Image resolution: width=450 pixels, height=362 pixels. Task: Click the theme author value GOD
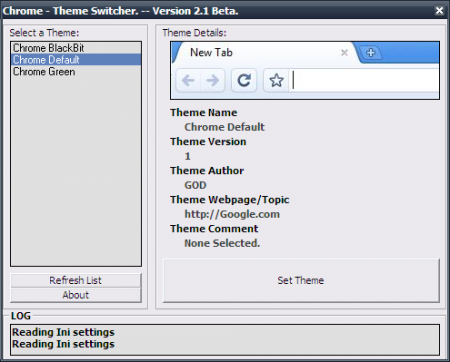196,185
